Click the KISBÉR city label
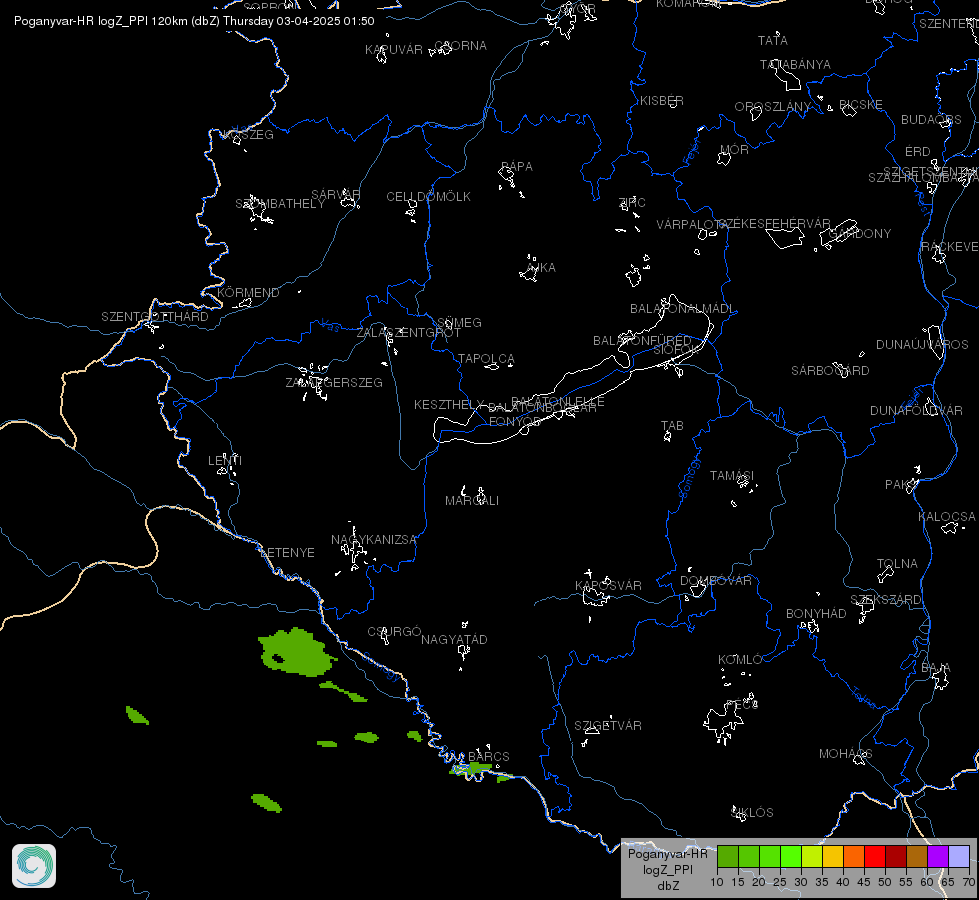This screenshot has height=900, width=979. [x=662, y=101]
